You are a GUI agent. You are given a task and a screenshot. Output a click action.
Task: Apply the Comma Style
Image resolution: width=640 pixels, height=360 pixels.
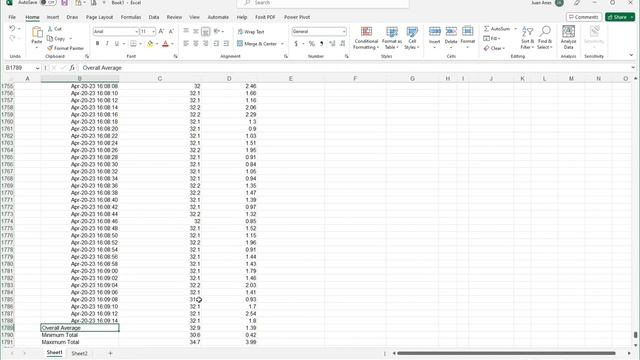322,44
